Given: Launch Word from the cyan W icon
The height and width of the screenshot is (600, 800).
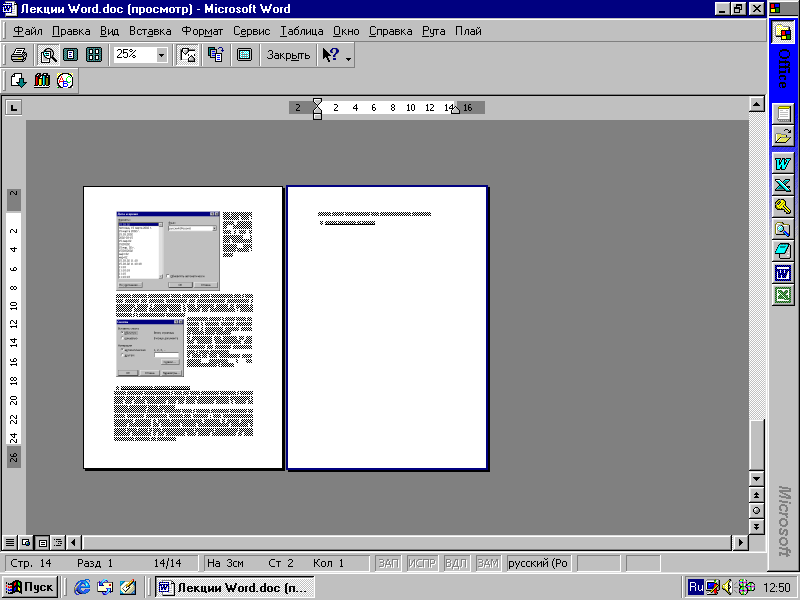Looking at the screenshot, I should [783, 163].
